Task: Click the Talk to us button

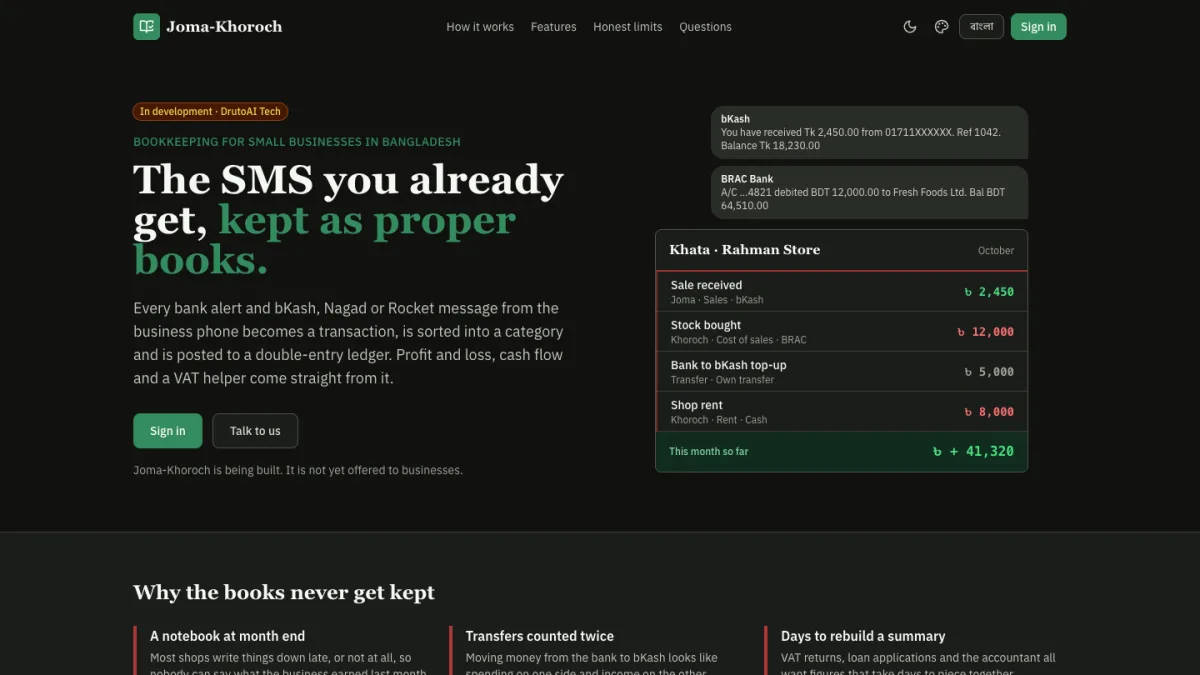Action: click(x=255, y=431)
